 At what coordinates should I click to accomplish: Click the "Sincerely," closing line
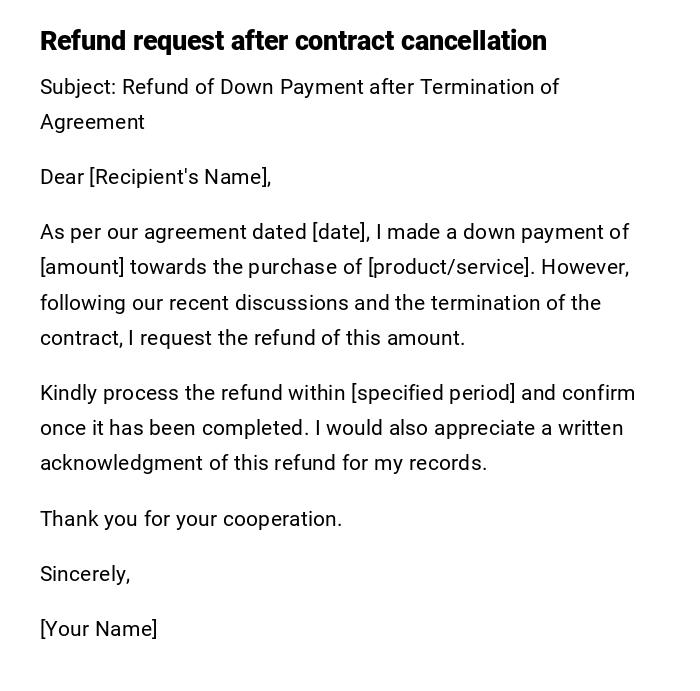(x=85, y=574)
